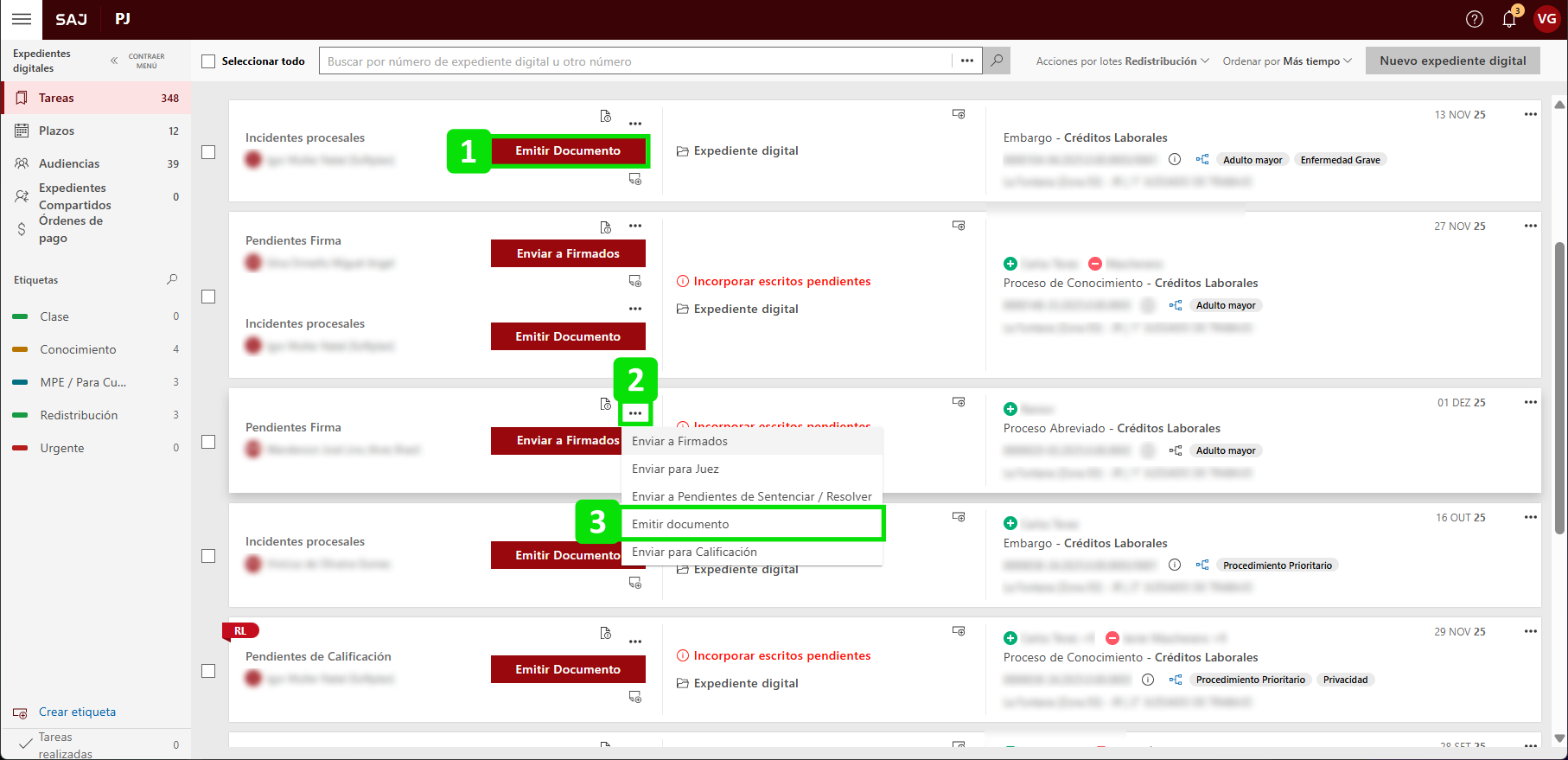Open Plazos in sidebar
Screen dimensions: 1568x760
tap(96, 131)
